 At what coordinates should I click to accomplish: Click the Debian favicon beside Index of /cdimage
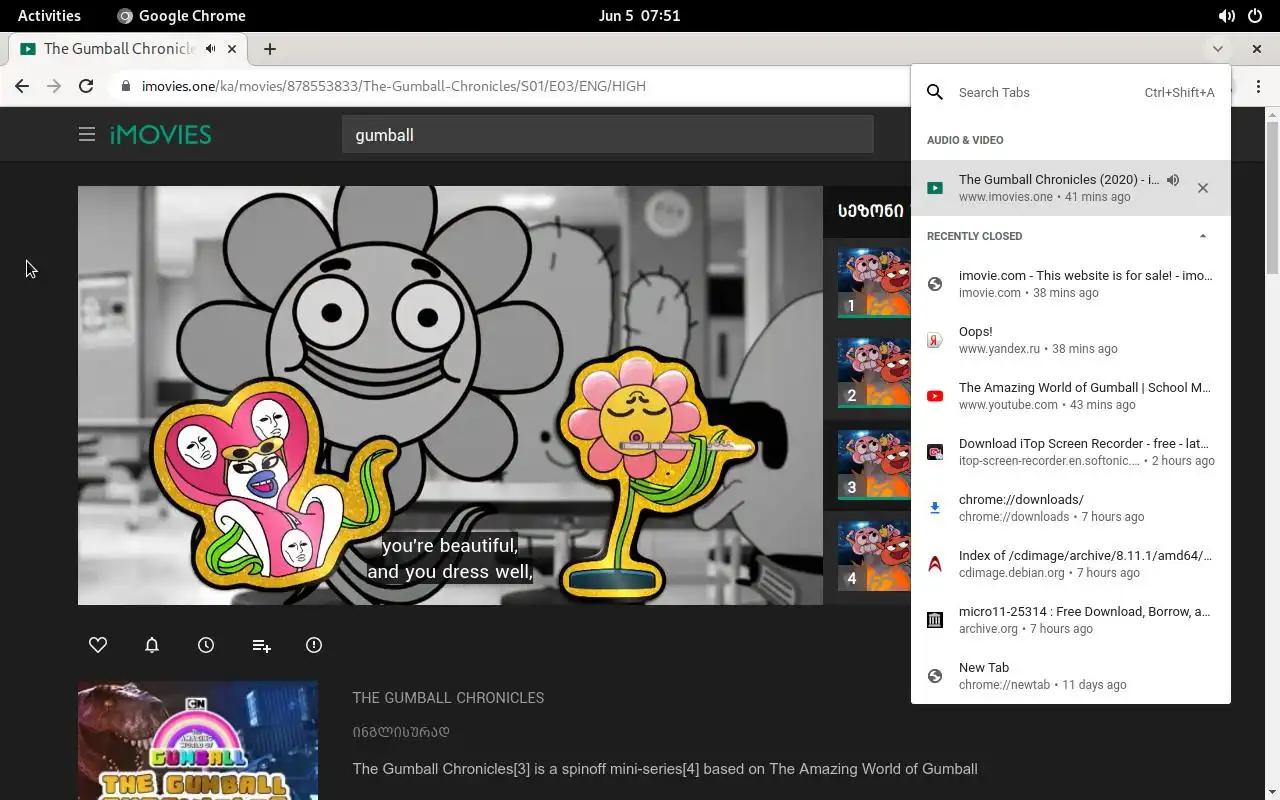(935, 564)
